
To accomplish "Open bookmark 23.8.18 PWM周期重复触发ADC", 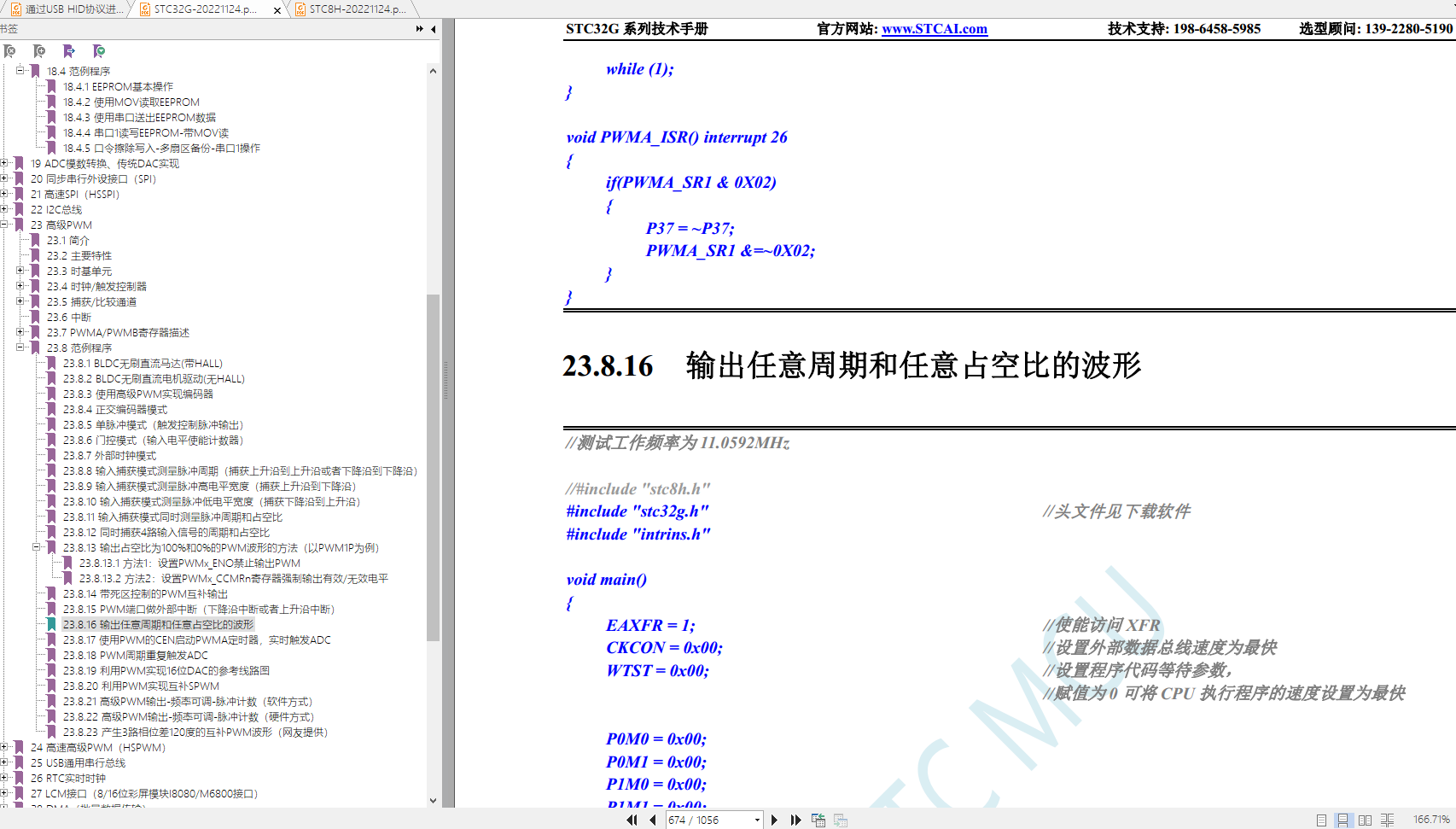I will (x=136, y=656).
